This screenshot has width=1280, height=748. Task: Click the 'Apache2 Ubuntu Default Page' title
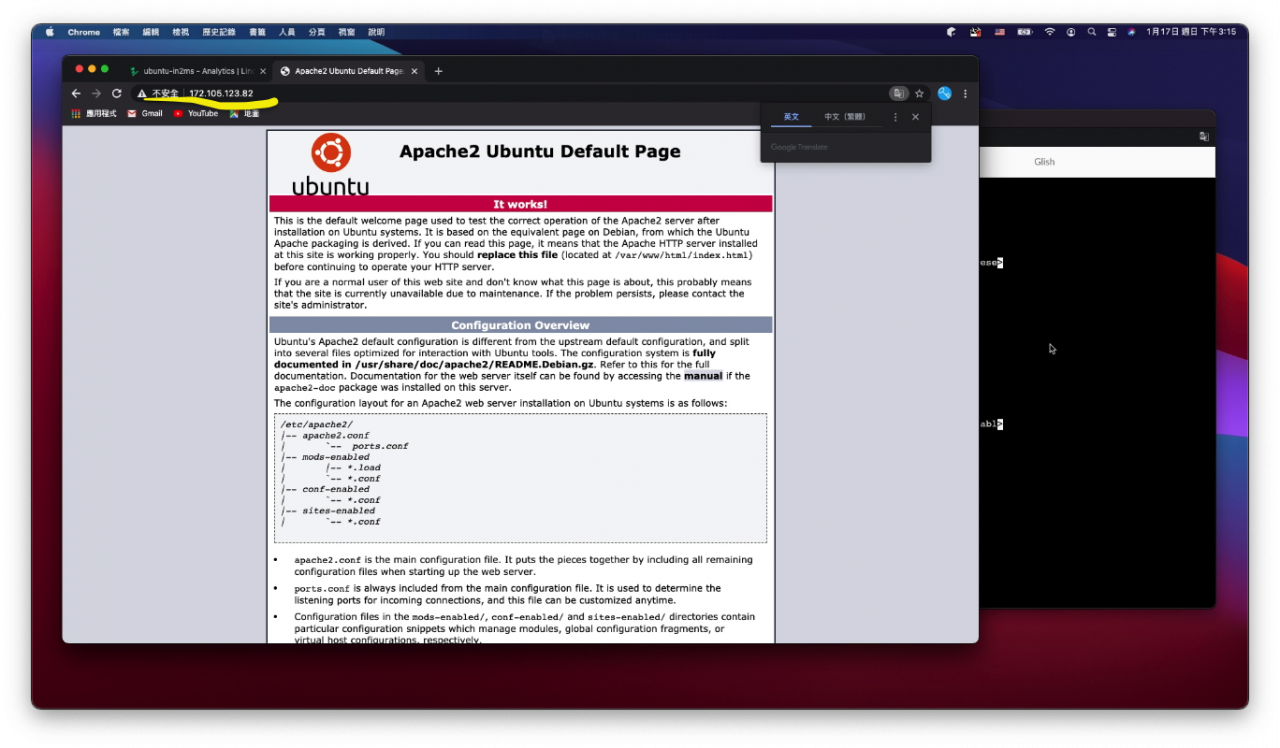coord(540,152)
